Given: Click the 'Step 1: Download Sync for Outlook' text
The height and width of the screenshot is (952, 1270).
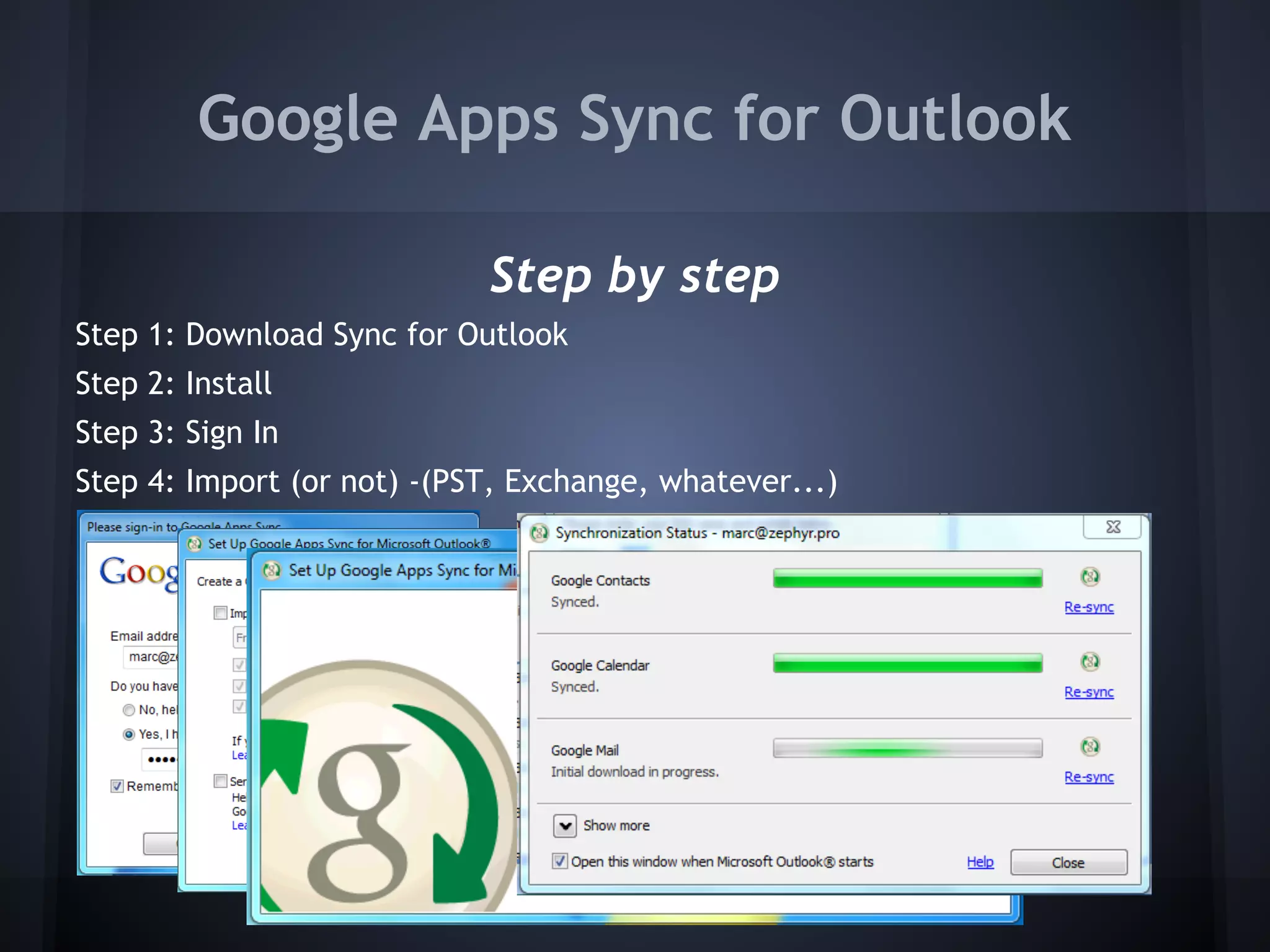Looking at the screenshot, I should [x=321, y=335].
